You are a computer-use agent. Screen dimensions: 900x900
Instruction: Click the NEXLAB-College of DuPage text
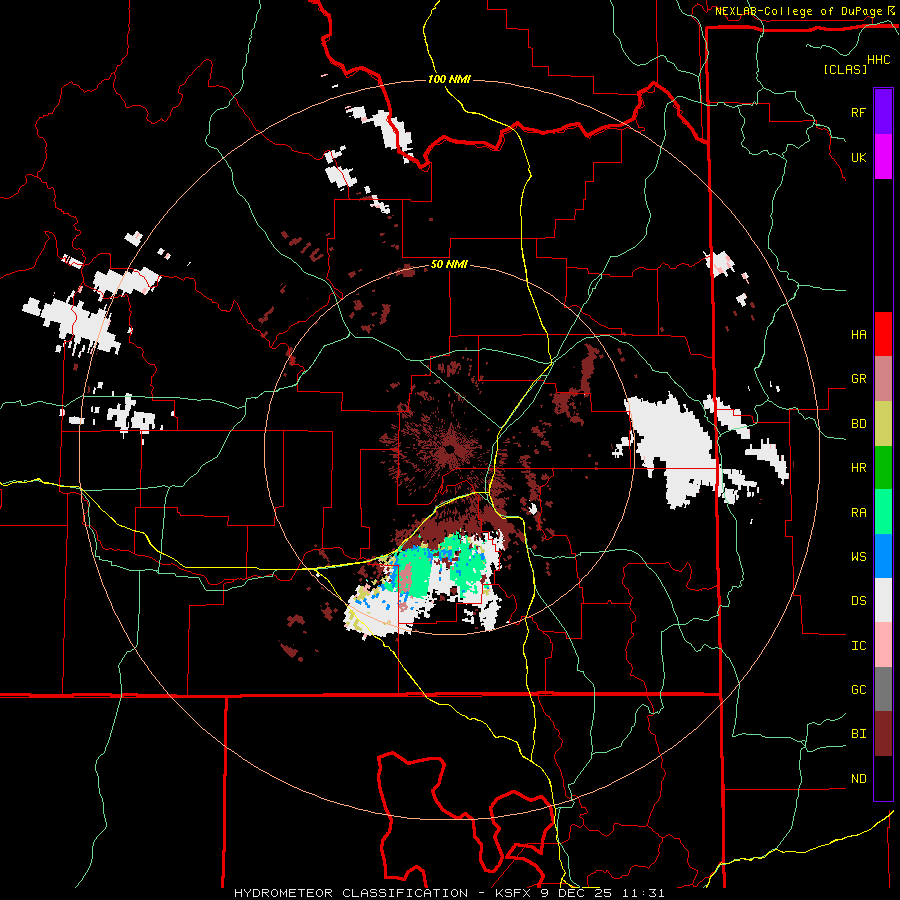[798, 11]
